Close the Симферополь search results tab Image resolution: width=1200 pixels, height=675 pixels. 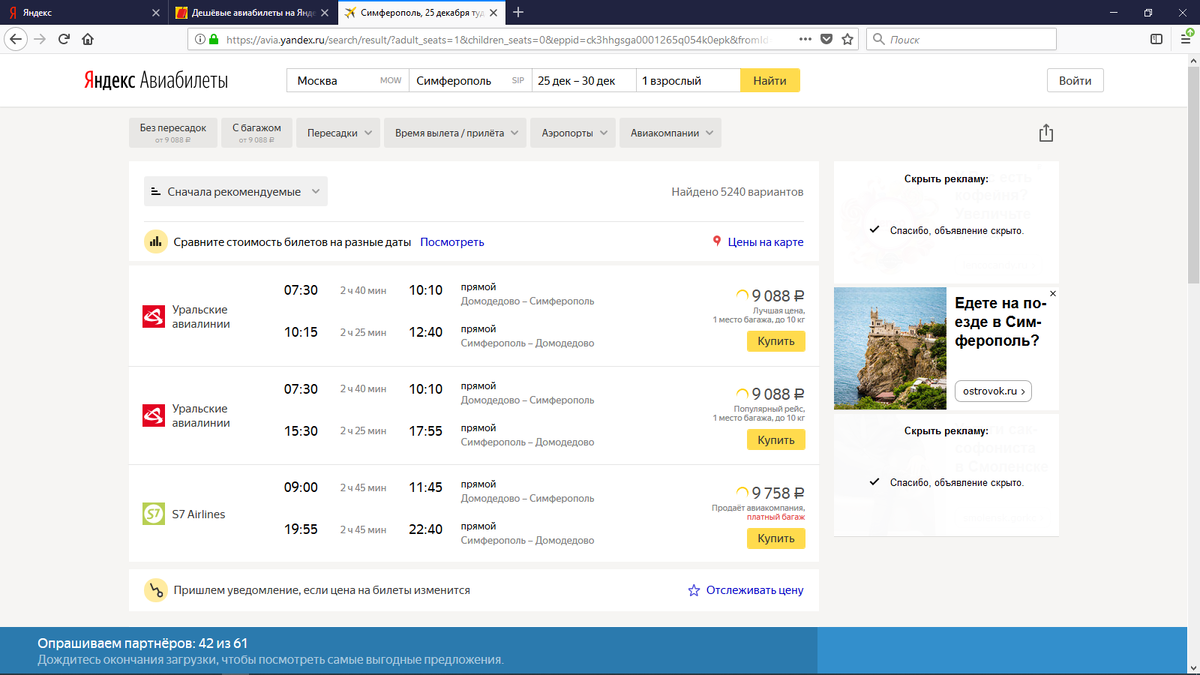(495, 13)
